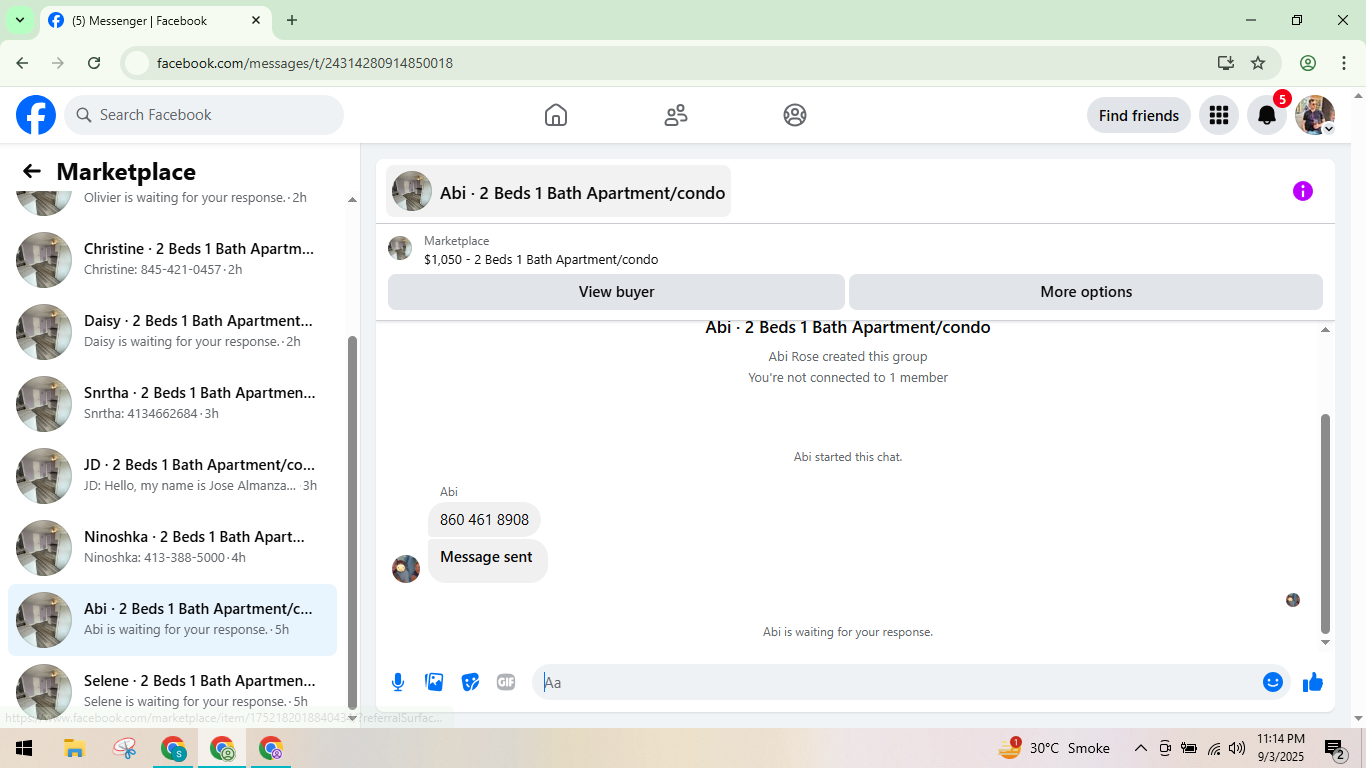Close the Messenger | Facebook tab

[x=256, y=20]
